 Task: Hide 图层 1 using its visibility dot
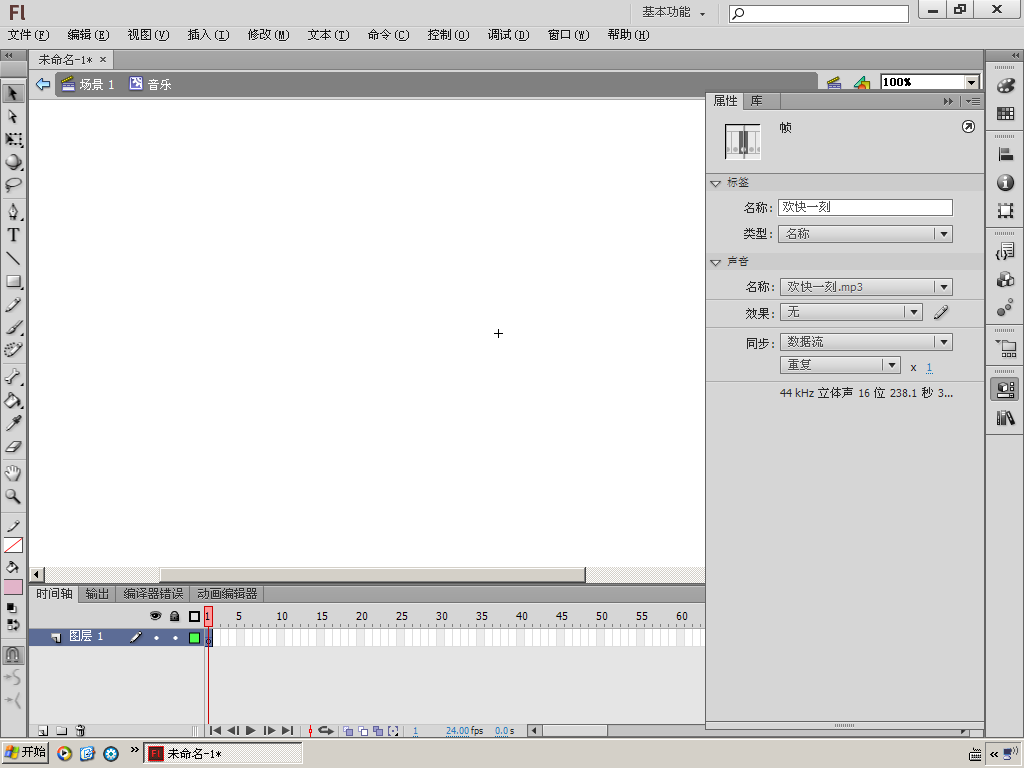(x=156, y=637)
